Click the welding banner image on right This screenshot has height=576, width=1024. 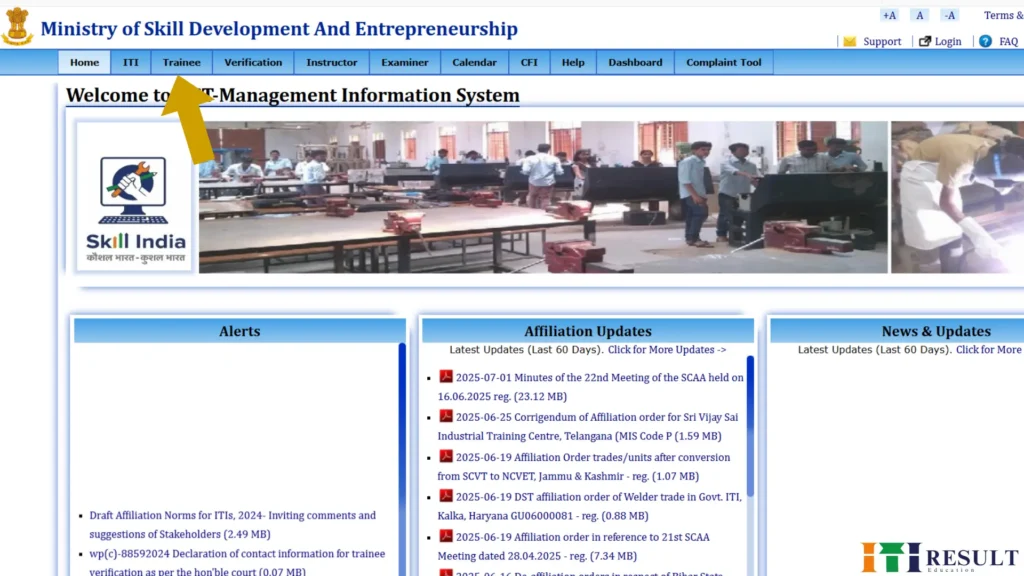(957, 197)
